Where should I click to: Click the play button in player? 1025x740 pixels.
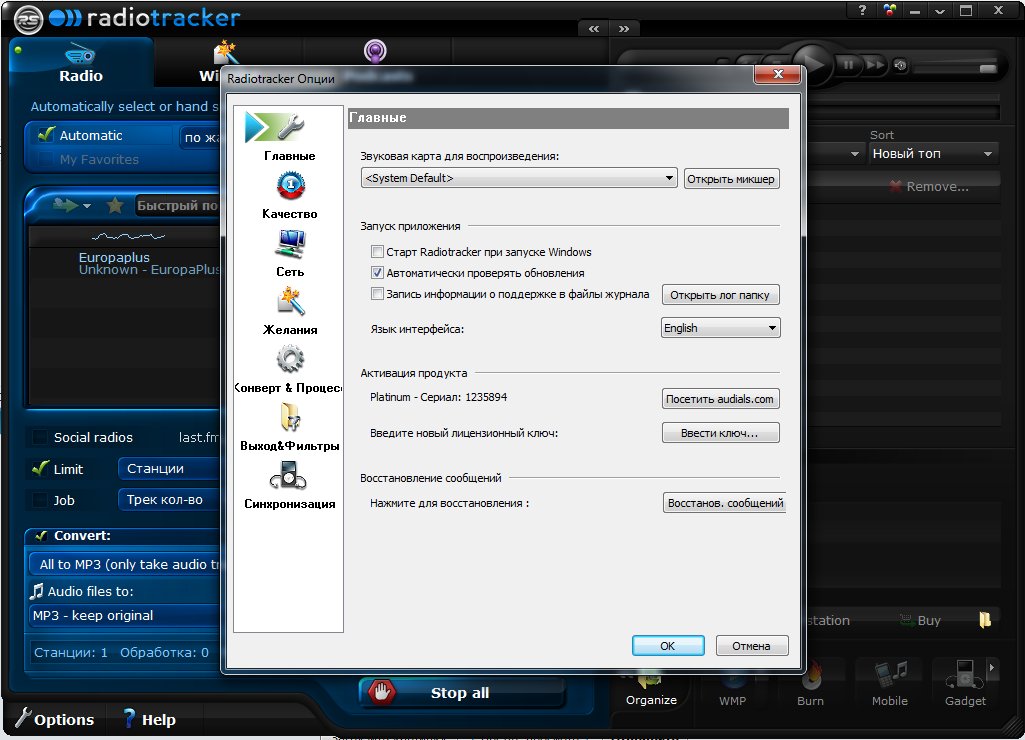813,63
